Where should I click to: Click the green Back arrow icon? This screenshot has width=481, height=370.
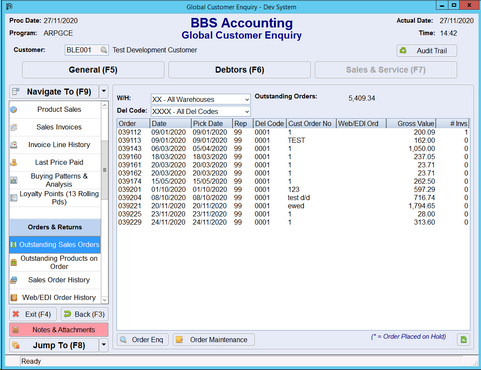67,314
